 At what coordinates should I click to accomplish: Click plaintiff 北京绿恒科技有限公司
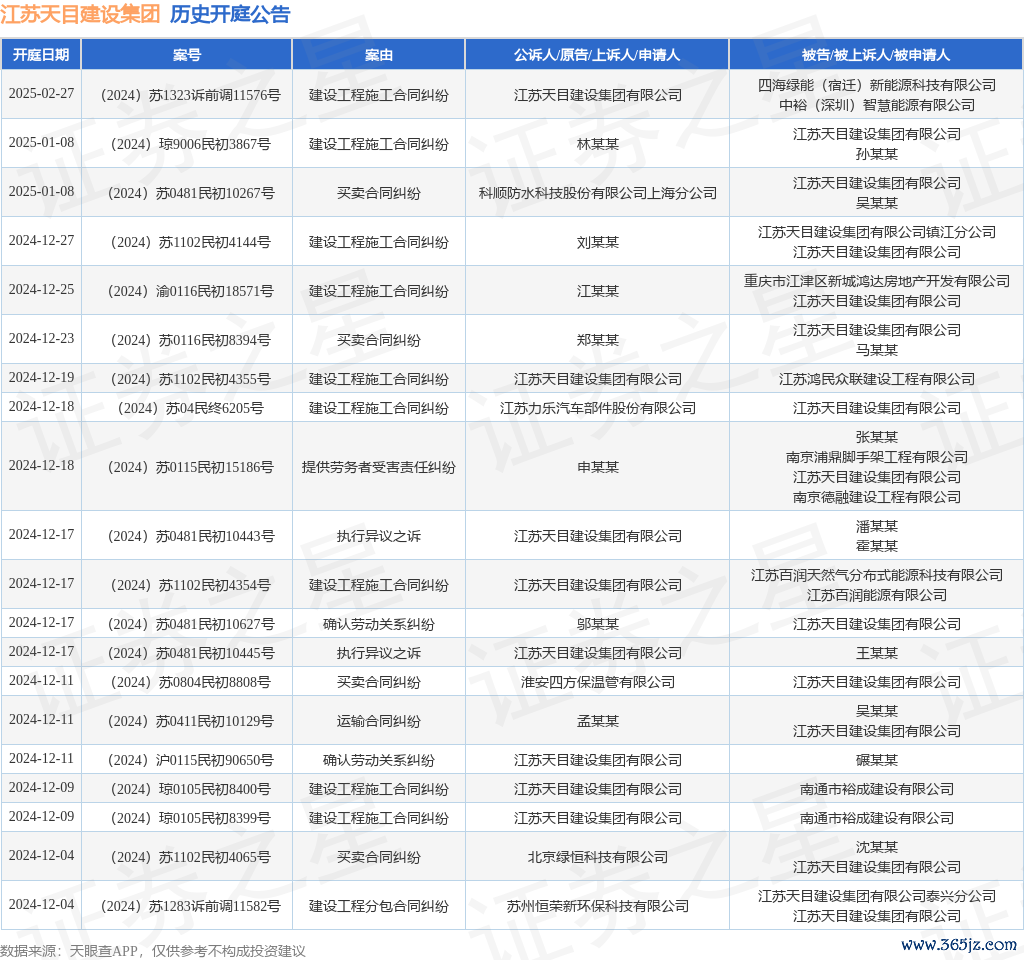click(x=598, y=857)
